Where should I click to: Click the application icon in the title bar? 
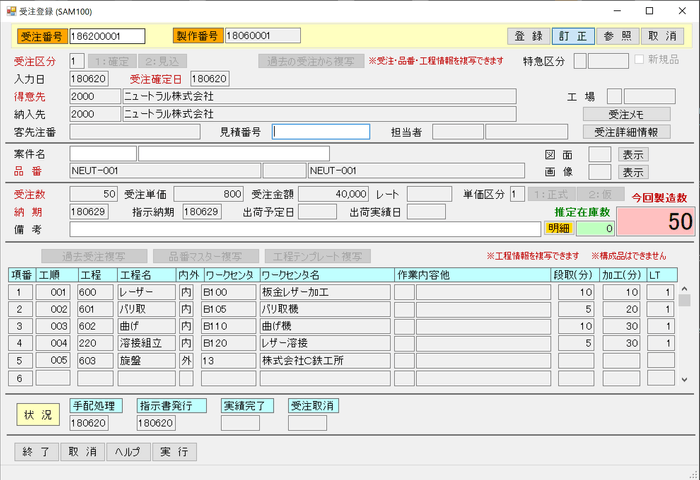point(11,10)
